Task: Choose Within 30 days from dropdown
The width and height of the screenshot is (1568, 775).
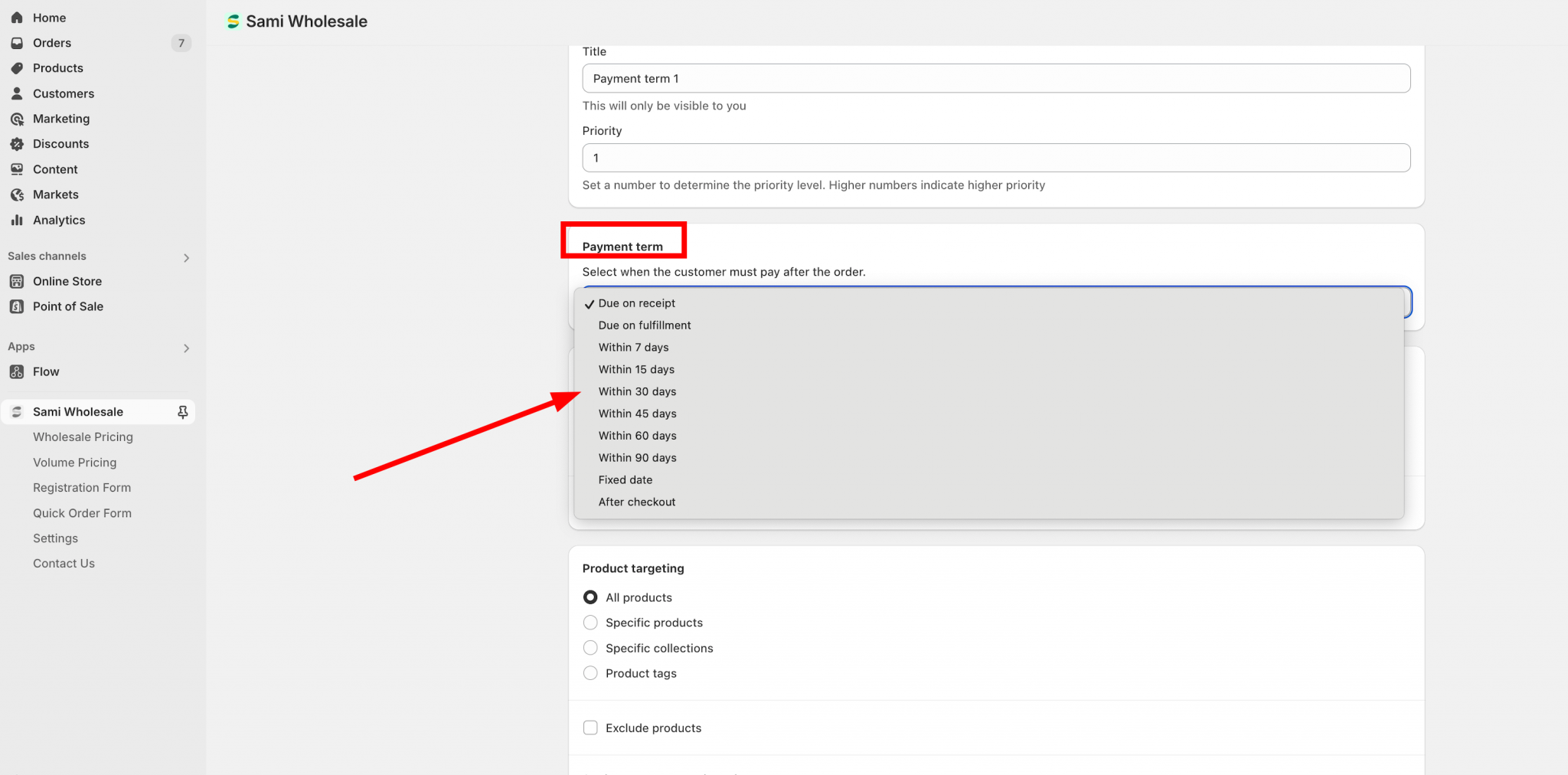Action: pos(637,391)
